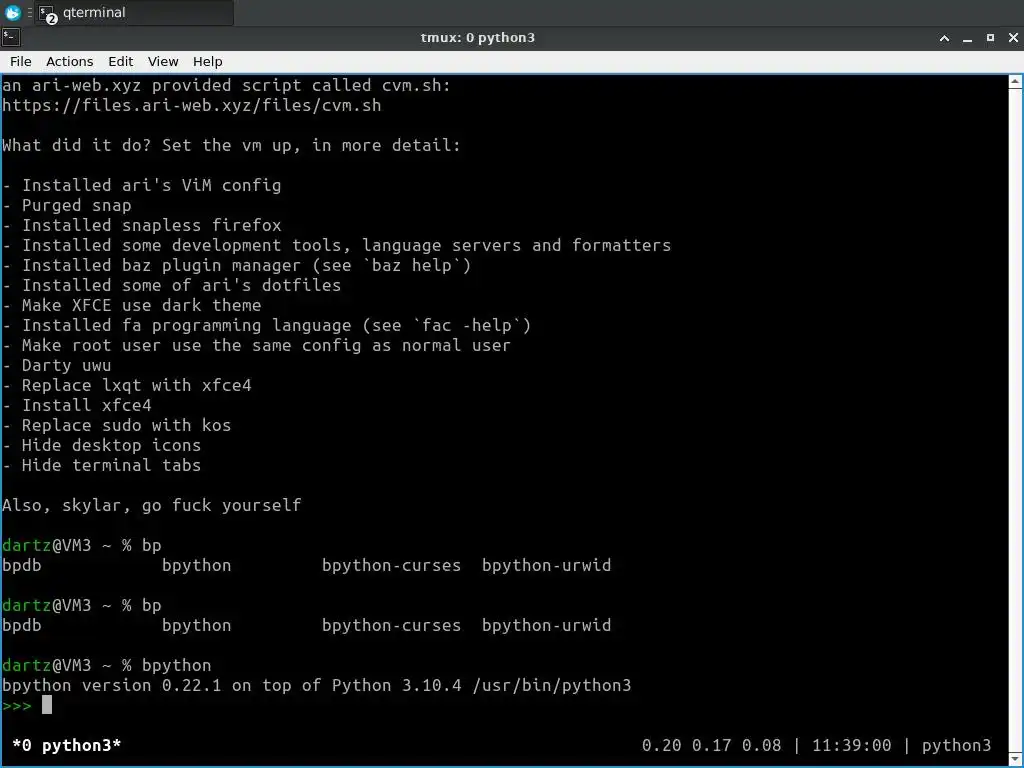Click the 'Installed baz plugin manager' line
This screenshot has height=768, width=1024.
point(236,265)
